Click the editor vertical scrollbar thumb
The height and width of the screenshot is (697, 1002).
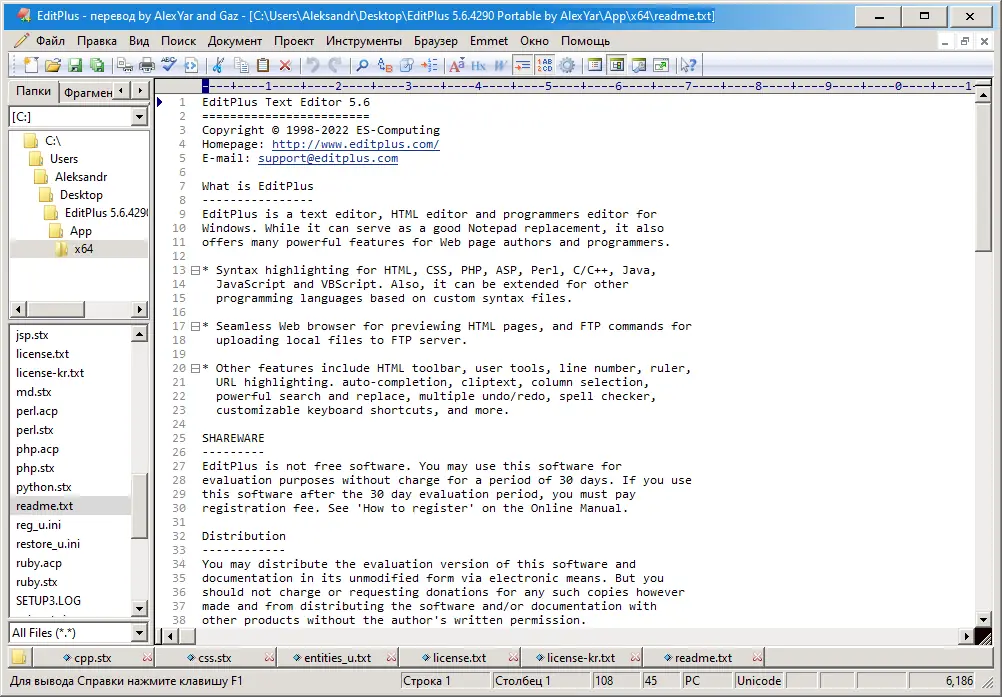pos(983,178)
